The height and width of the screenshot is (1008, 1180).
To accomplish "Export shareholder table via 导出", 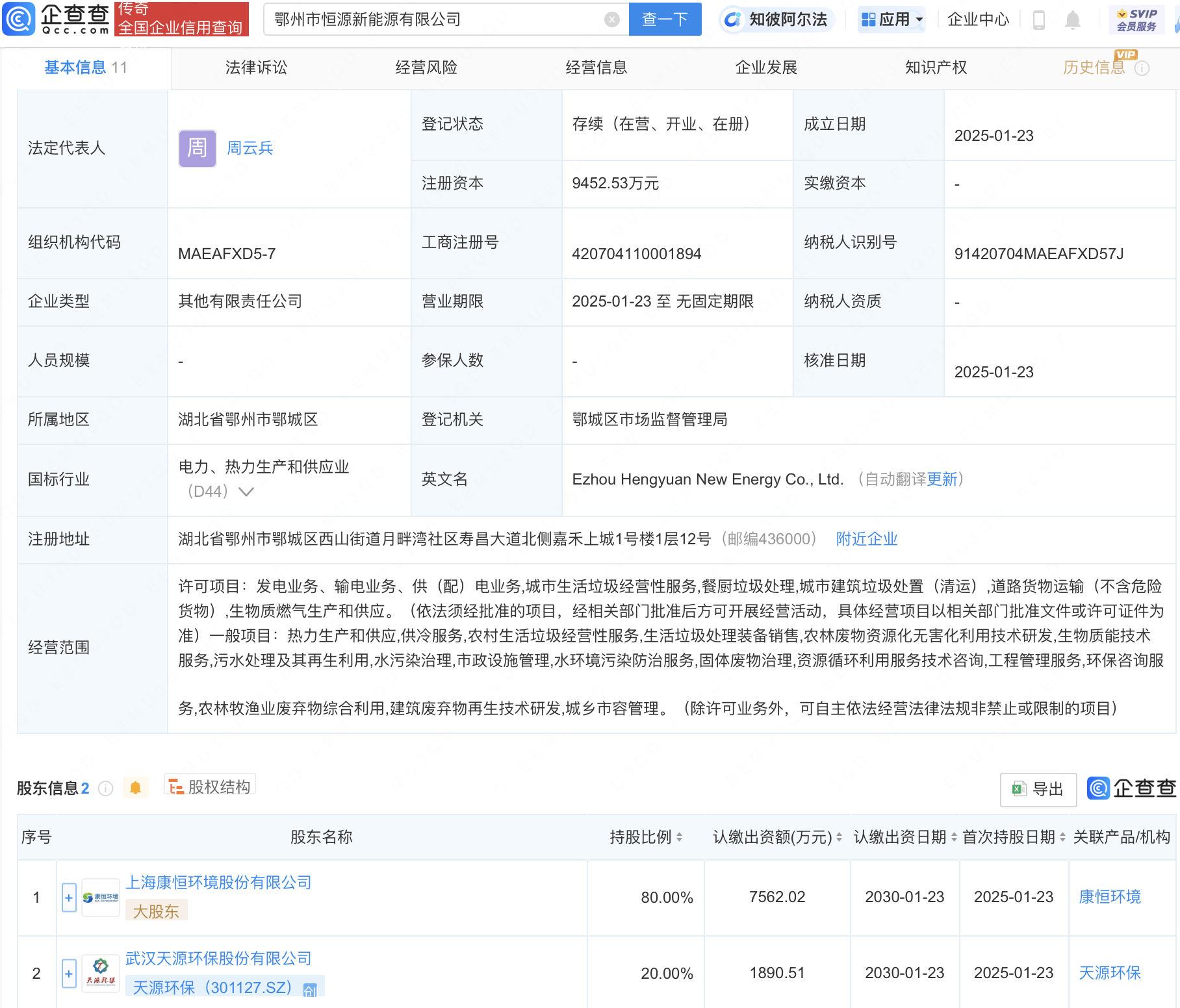I will tap(1038, 789).
